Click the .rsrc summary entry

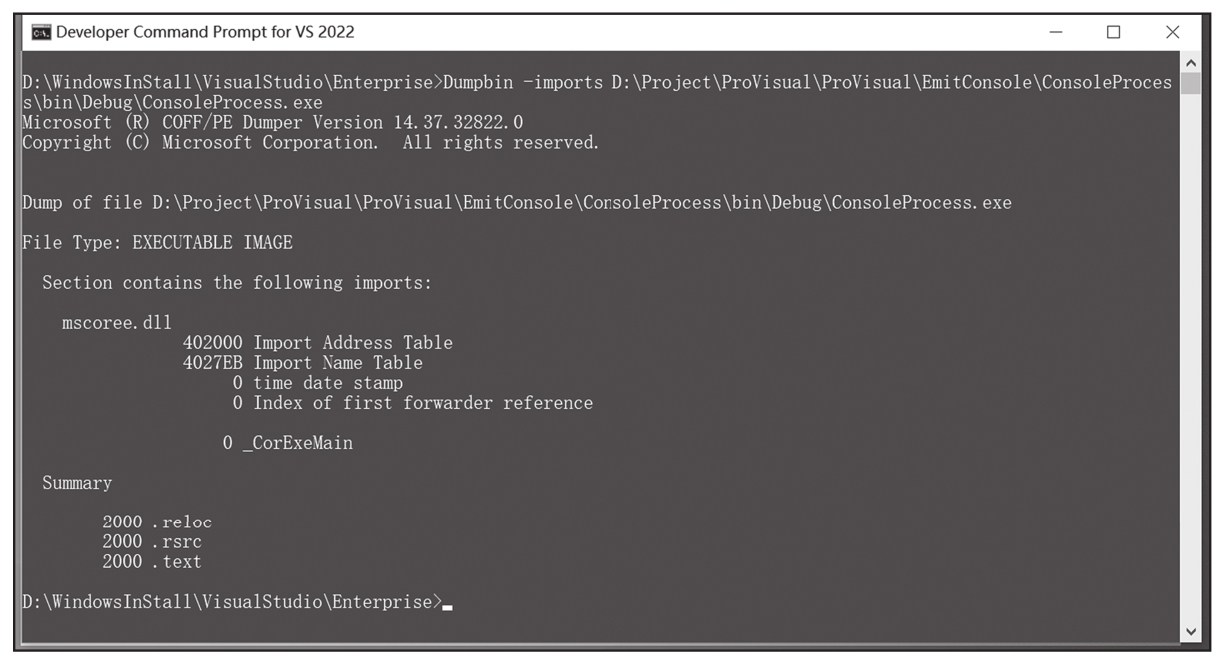click(152, 542)
